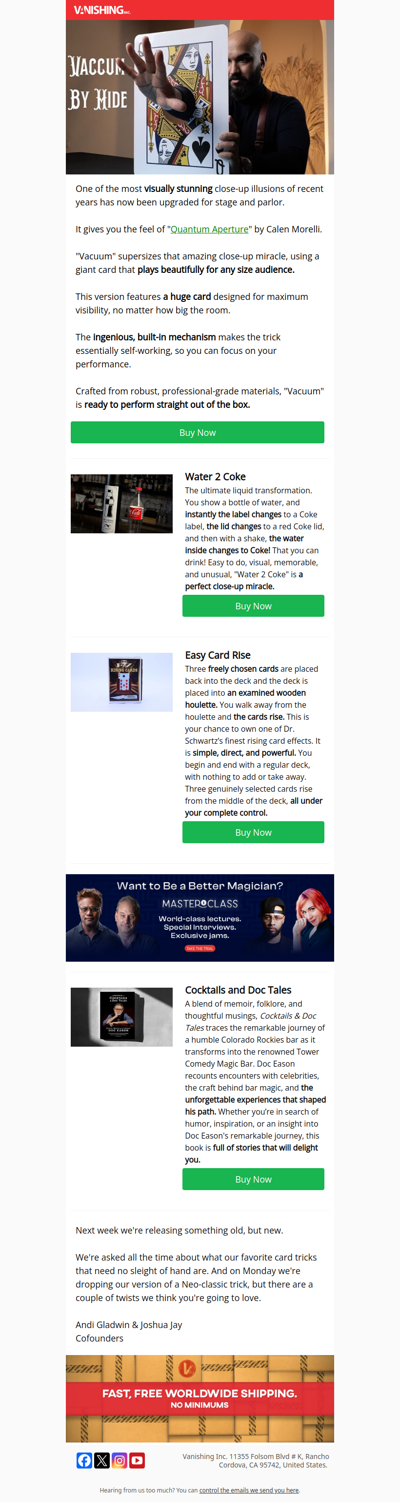Open the Instagram social icon
The width and height of the screenshot is (400, 1502).
[119, 1460]
